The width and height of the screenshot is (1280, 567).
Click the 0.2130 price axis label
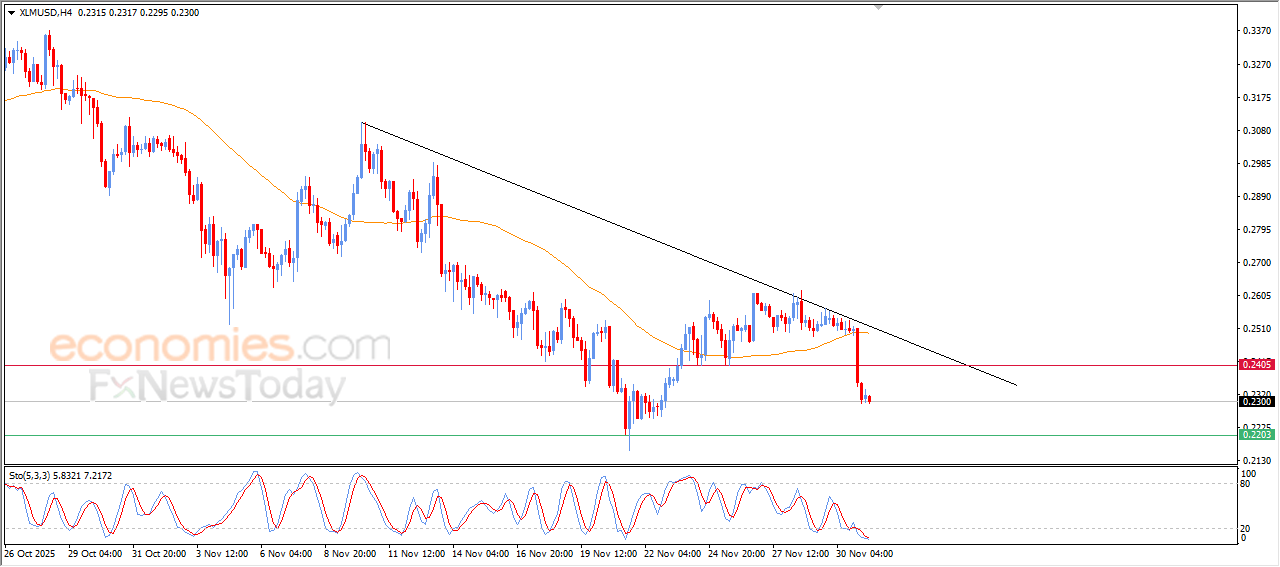tap(1256, 460)
